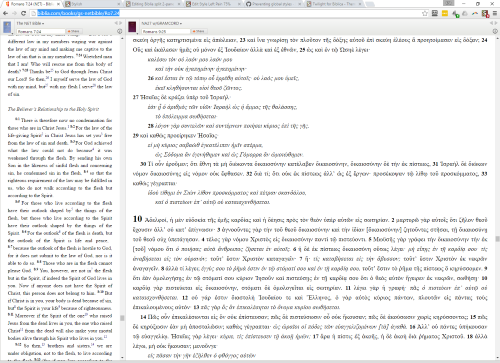
Task: Click the address bar URL
Action: point(78,13)
